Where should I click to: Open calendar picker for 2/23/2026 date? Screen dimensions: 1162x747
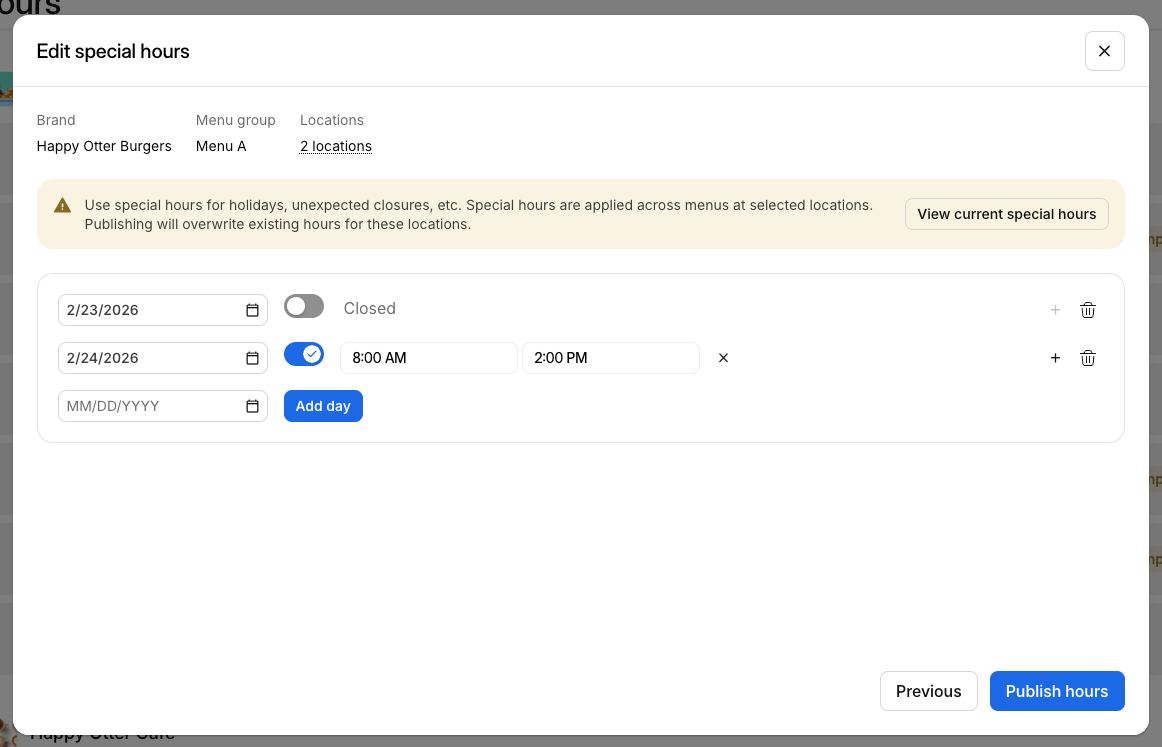(x=252, y=310)
